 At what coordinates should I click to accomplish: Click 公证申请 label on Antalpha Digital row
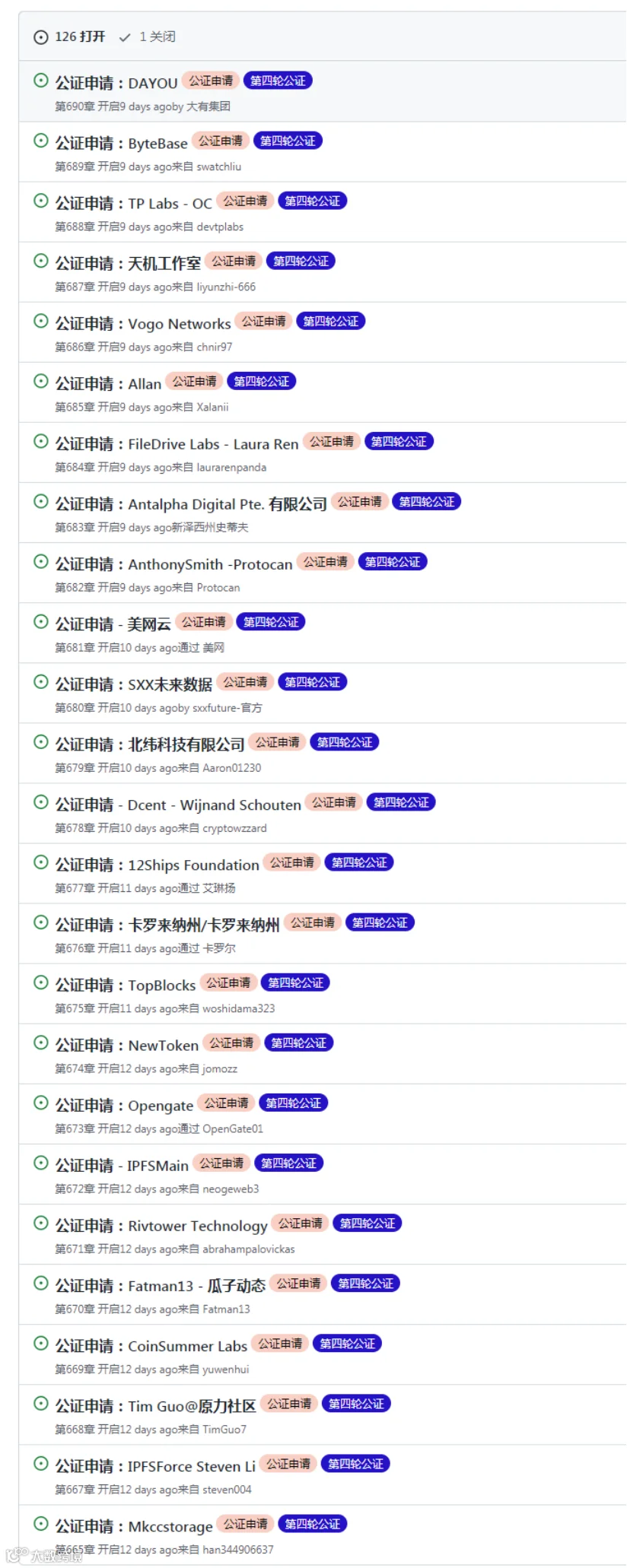(x=360, y=501)
